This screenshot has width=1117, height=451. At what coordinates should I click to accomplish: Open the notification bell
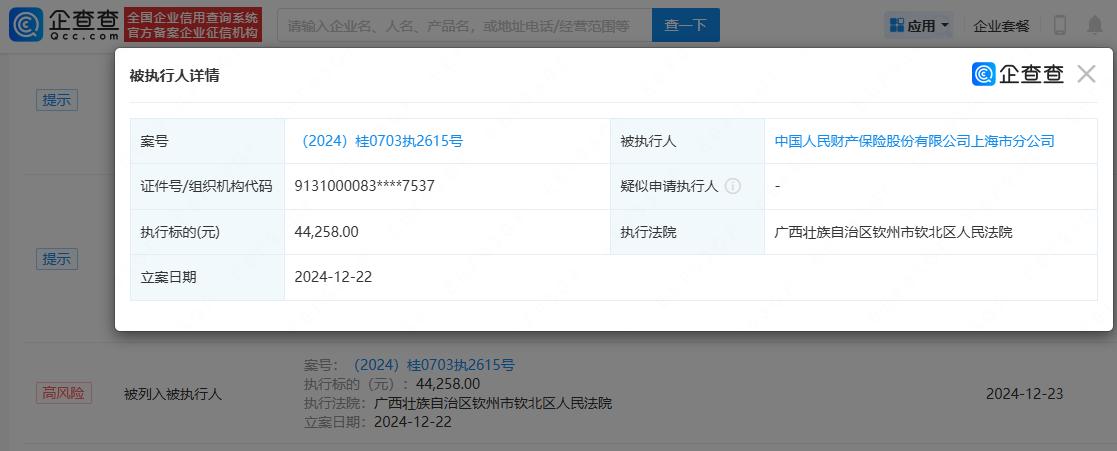point(1095,25)
